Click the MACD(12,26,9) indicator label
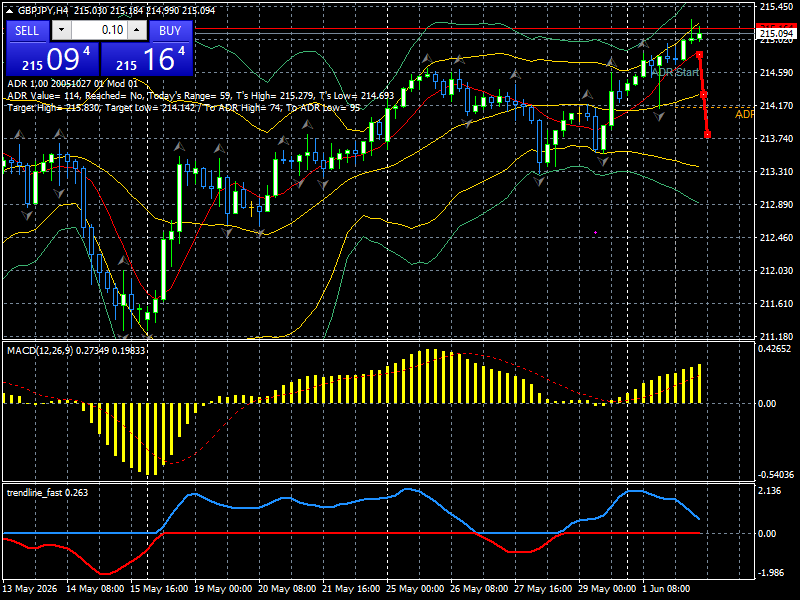This screenshot has width=800, height=600. tap(76, 351)
